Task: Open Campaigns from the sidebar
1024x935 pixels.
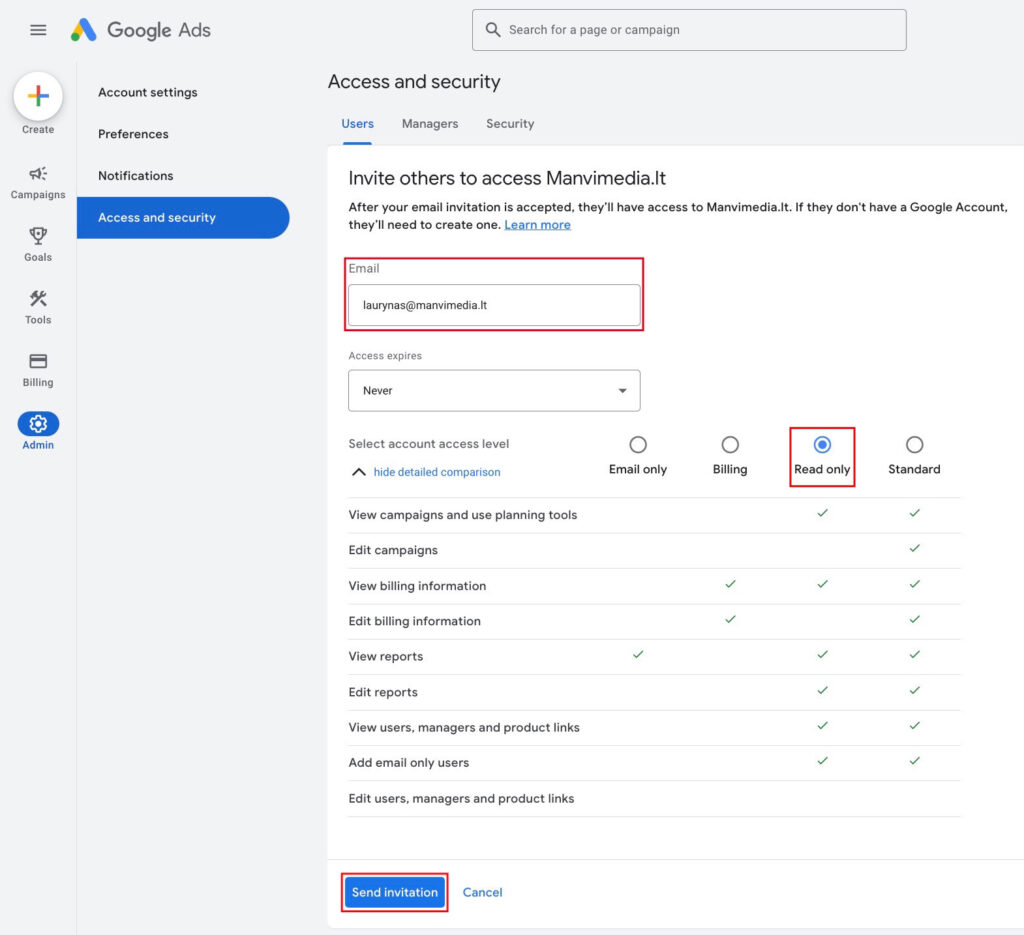Action: (x=38, y=182)
